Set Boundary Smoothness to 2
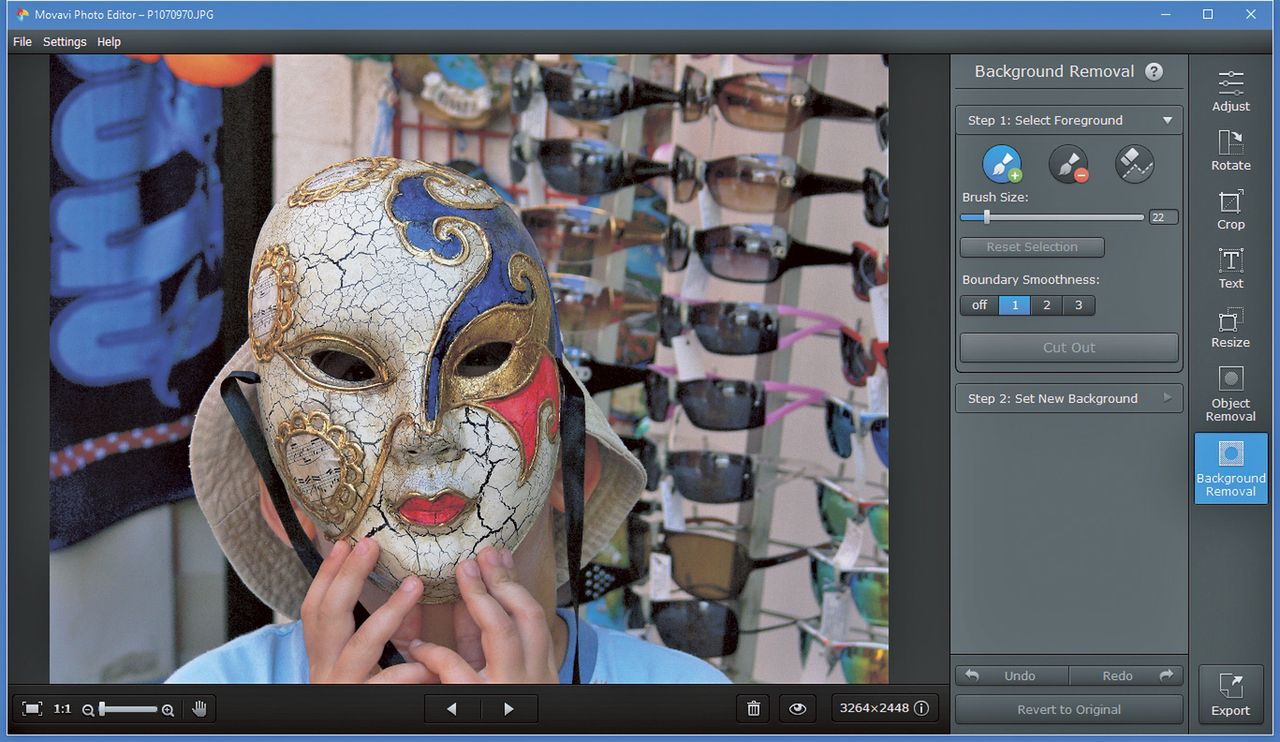The image size is (1280, 742). 1046,305
